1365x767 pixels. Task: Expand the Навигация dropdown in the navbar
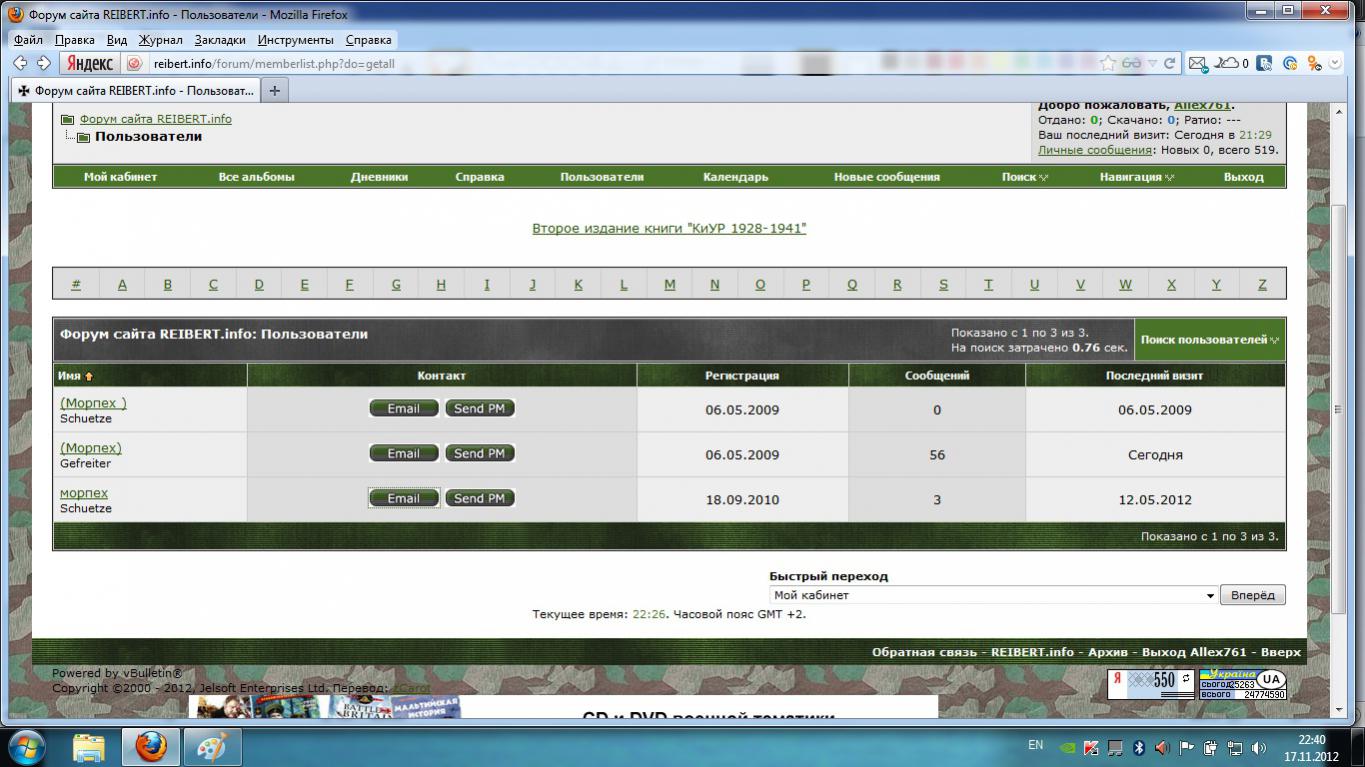point(1136,177)
